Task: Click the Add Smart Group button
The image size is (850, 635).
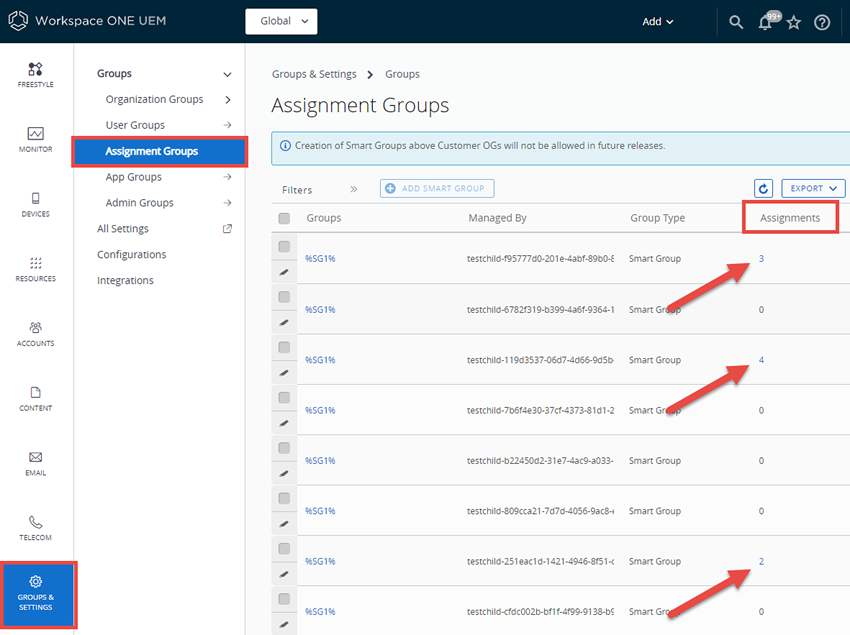Action: click(437, 188)
